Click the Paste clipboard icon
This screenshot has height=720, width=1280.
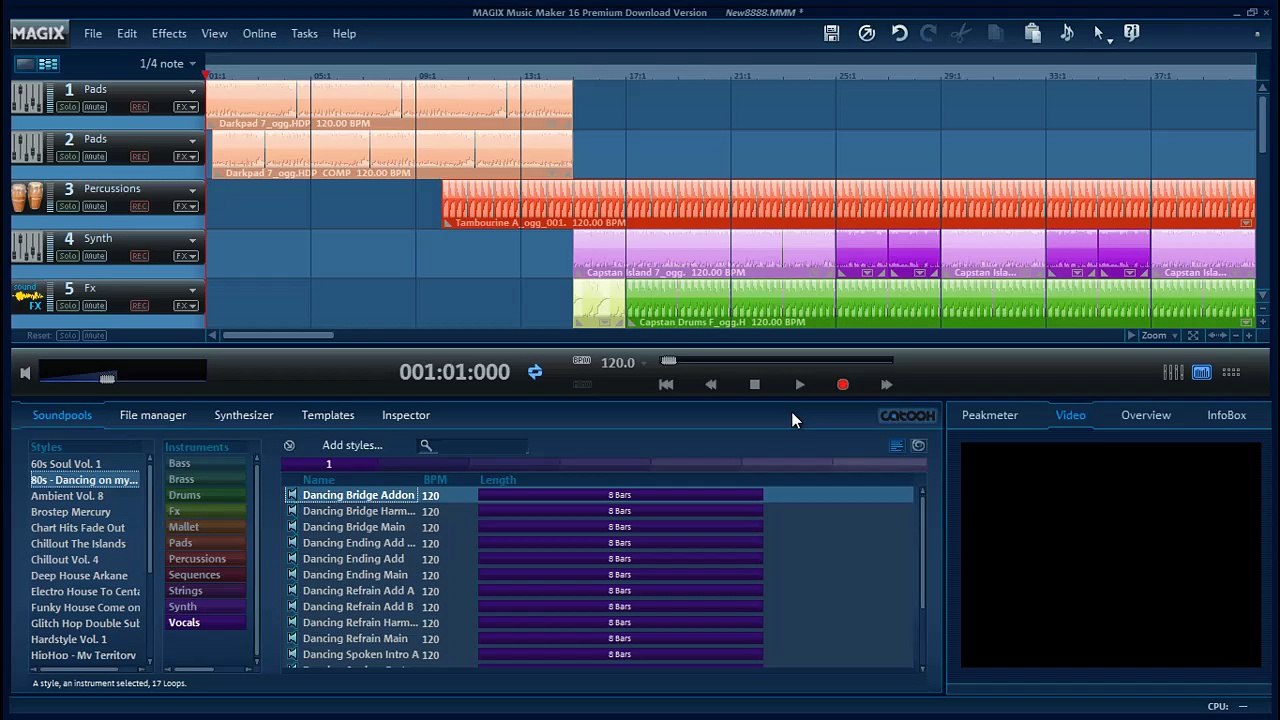coord(1033,33)
